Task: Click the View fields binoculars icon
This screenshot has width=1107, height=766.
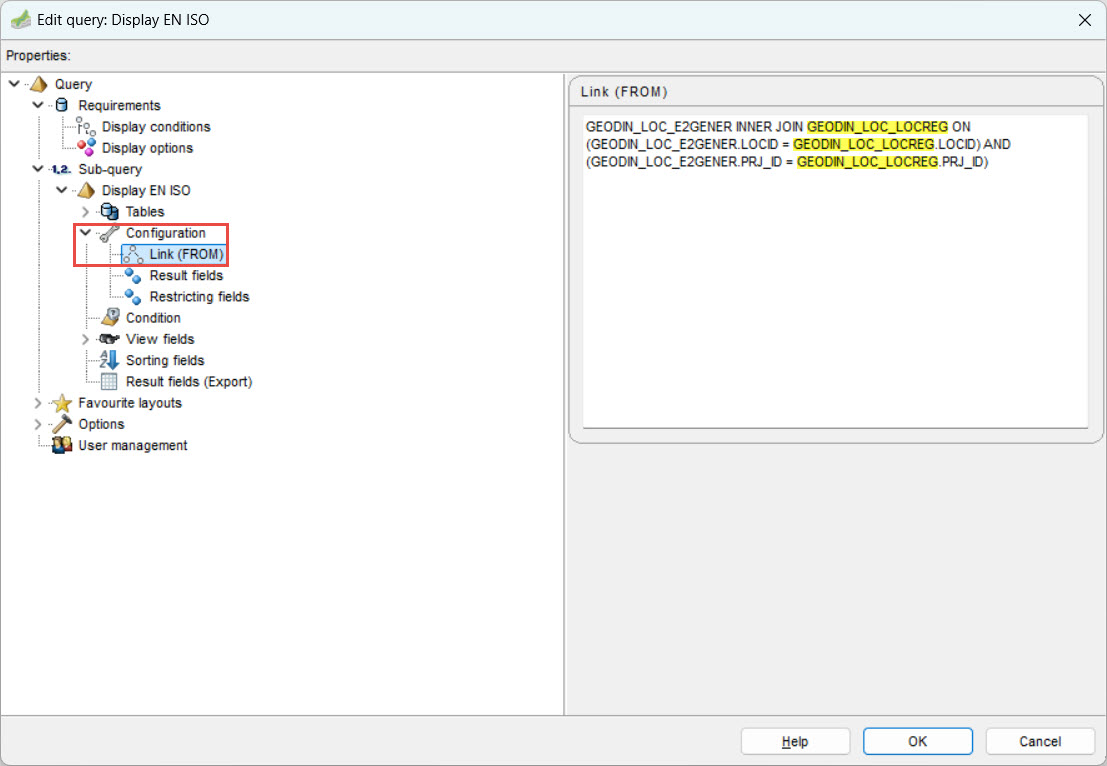Action: click(109, 339)
